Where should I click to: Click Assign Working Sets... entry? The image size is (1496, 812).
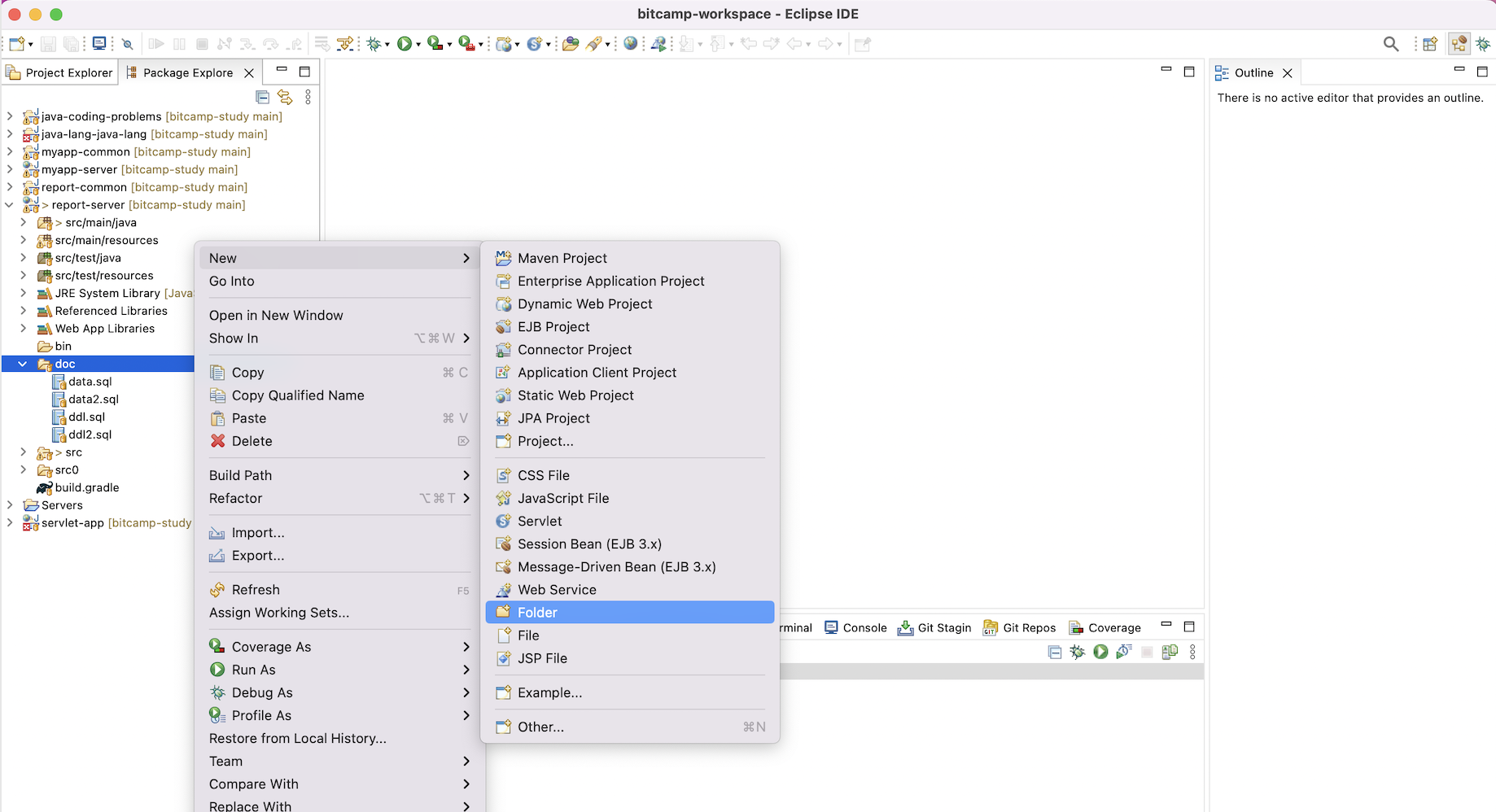coord(339,613)
